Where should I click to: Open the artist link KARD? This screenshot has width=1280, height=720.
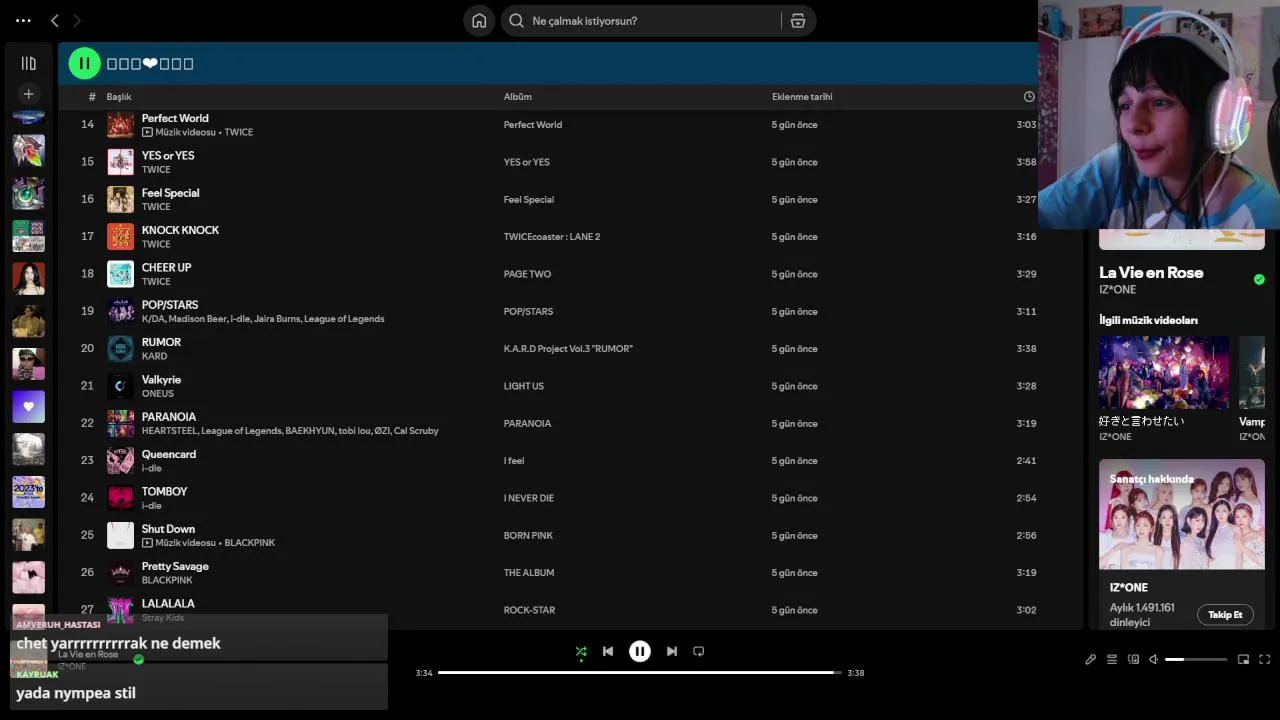tap(154, 356)
